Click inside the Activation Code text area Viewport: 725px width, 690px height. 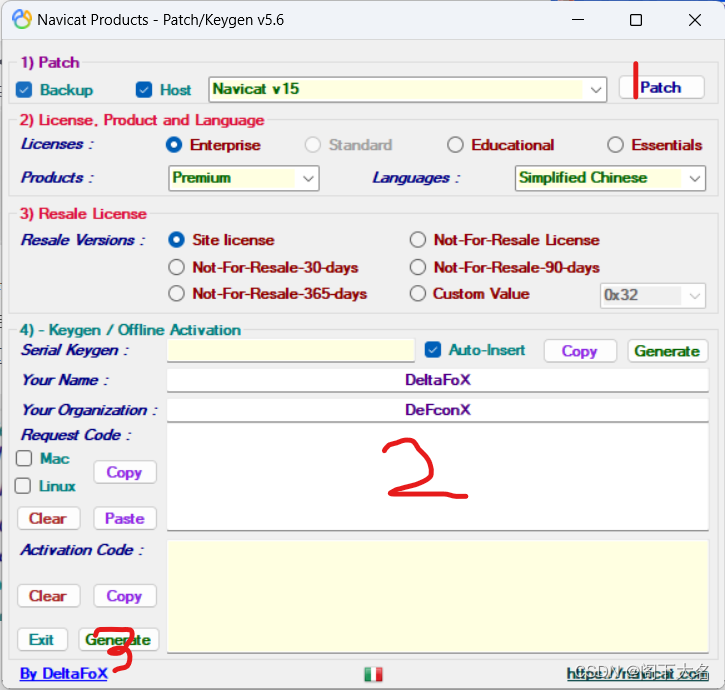(x=437, y=596)
